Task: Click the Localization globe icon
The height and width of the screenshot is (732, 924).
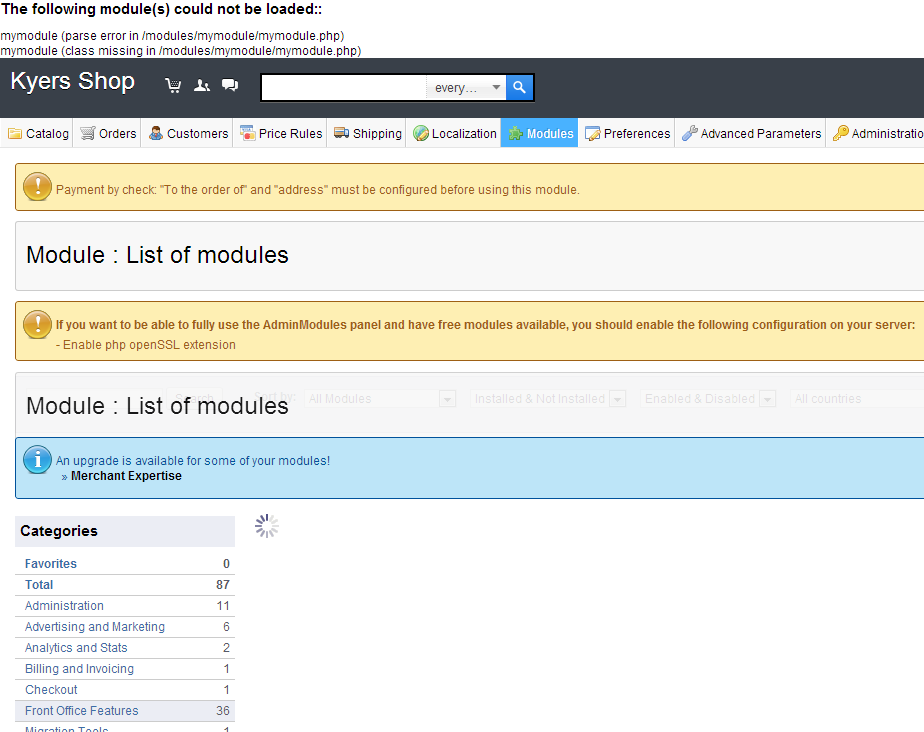Action: (421, 133)
